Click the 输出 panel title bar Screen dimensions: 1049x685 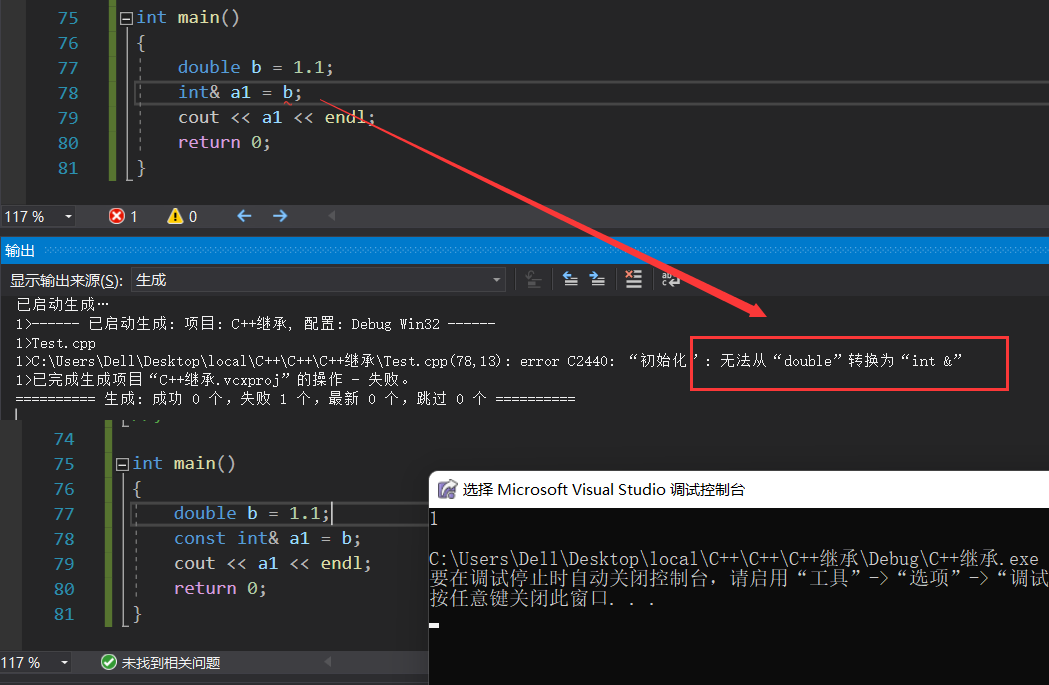524,251
